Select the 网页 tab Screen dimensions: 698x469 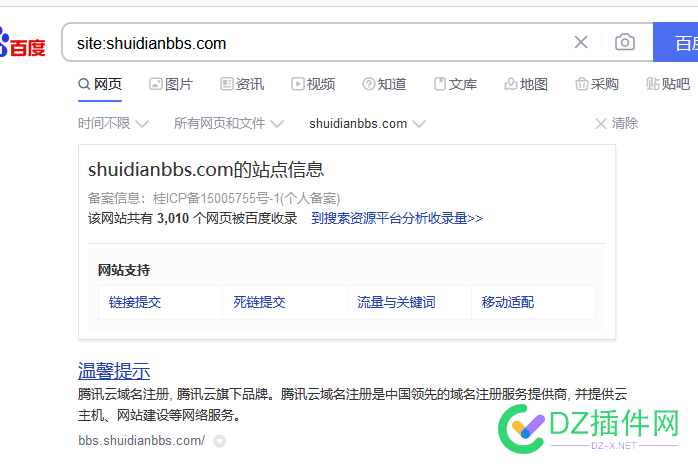[x=100, y=84]
